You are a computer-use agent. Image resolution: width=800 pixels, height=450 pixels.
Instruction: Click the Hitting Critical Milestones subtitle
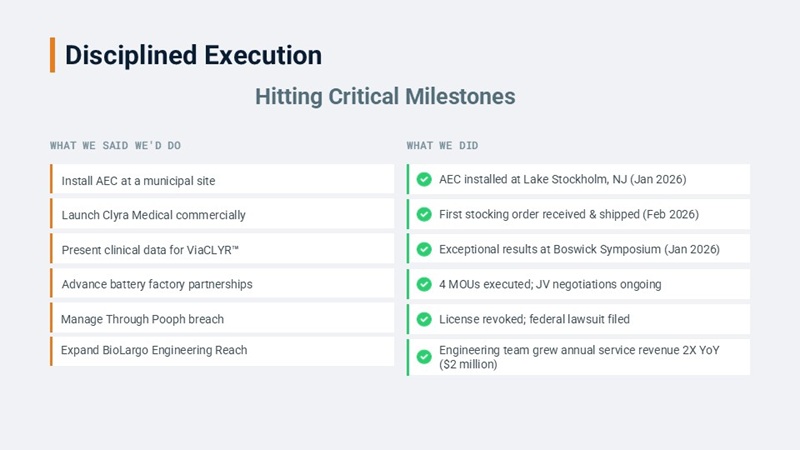385,97
